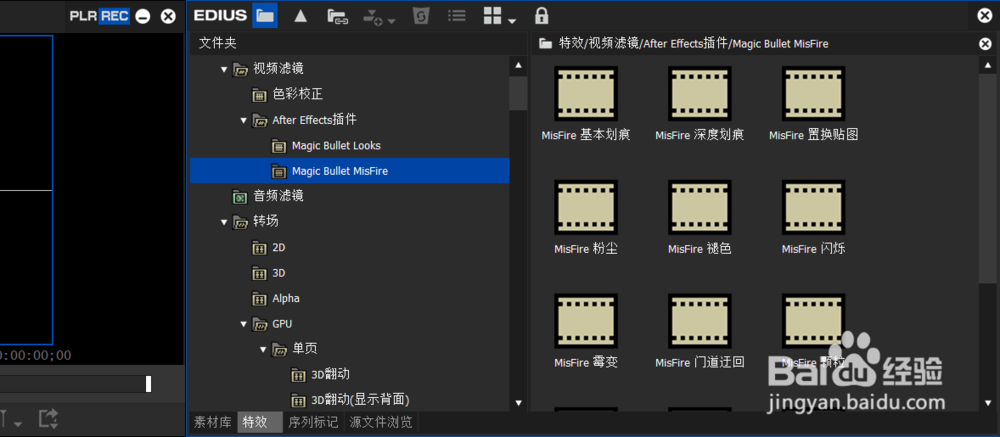
Task: Collapse the 单页 tree node
Action: [262, 350]
